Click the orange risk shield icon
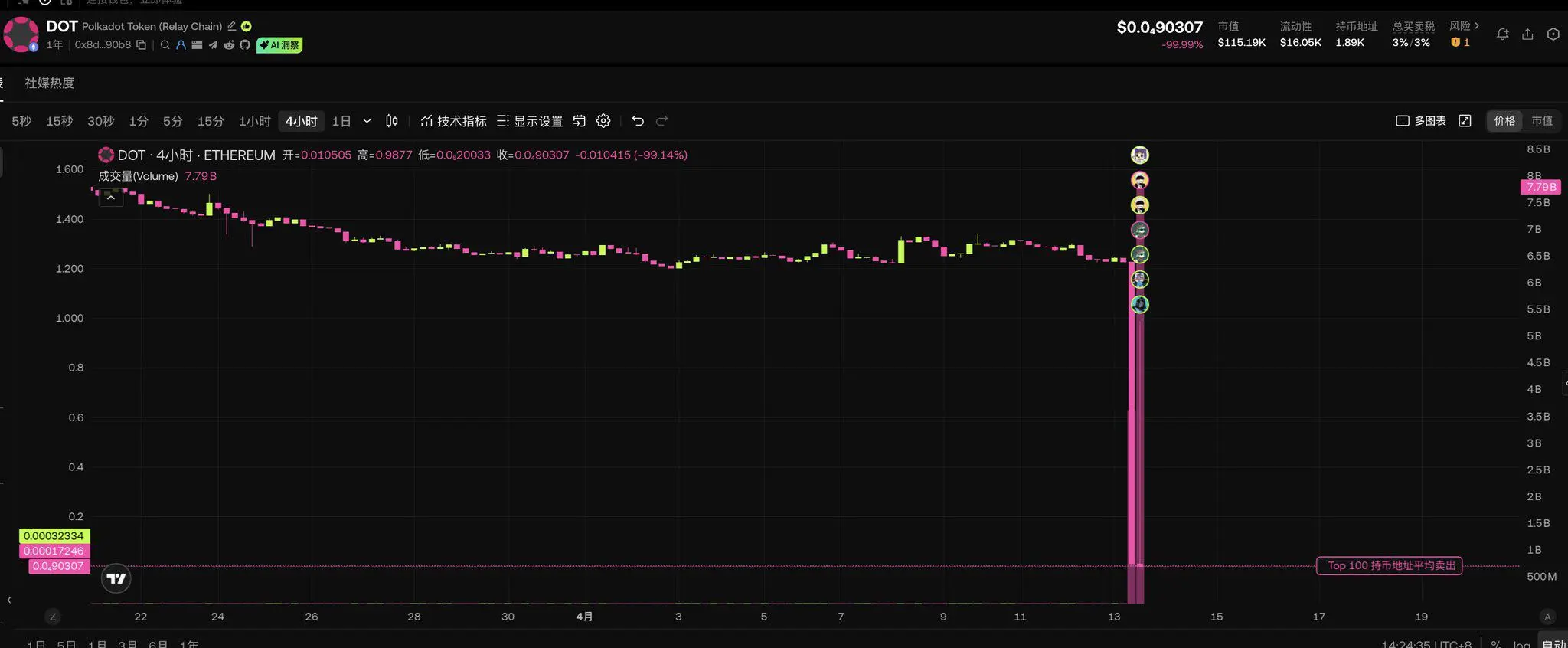Image resolution: width=1568 pixels, height=648 pixels. click(x=1455, y=43)
